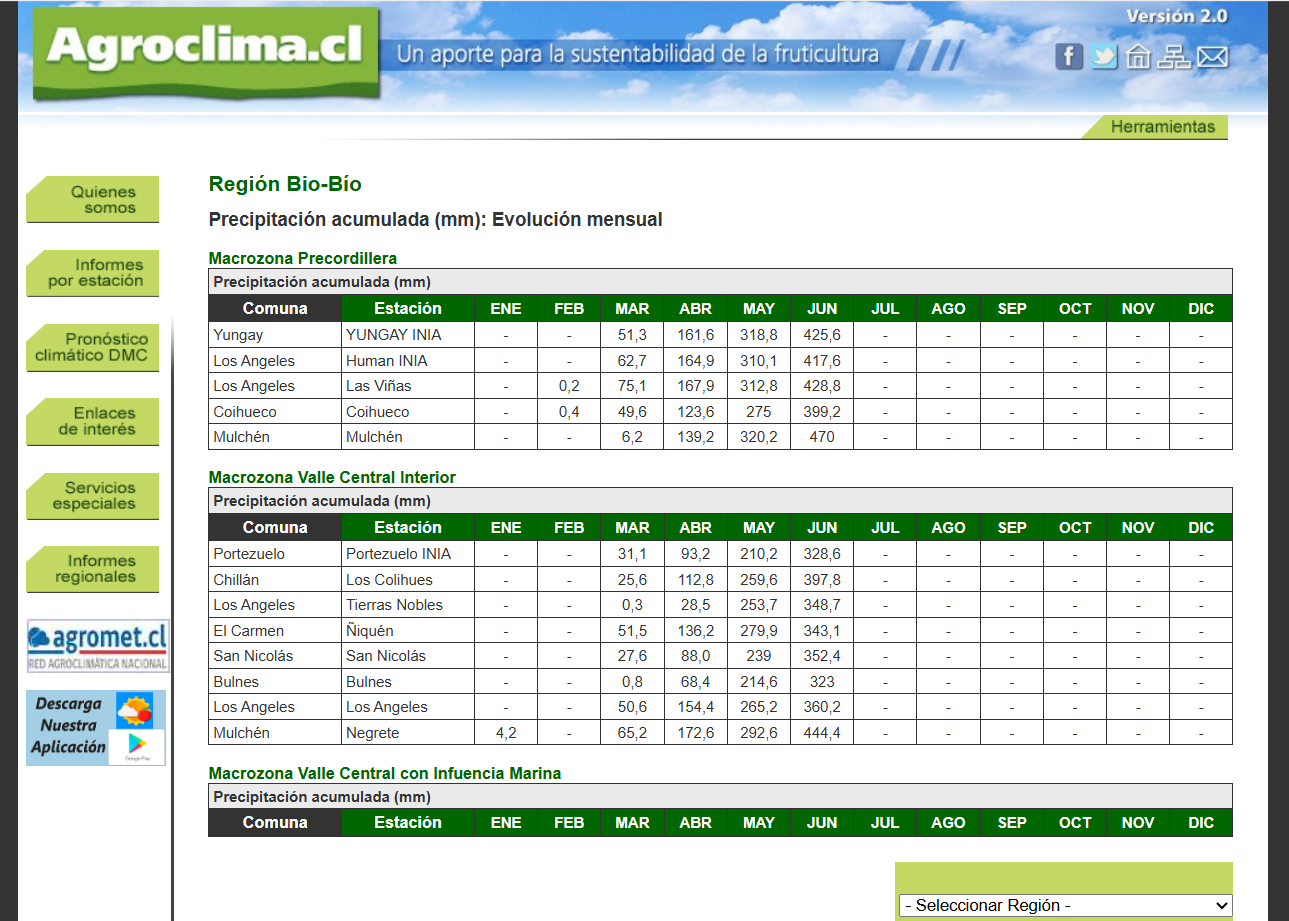
Task: Click Macrozona Valle Central Interior heading
Action: (x=332, y=477)
